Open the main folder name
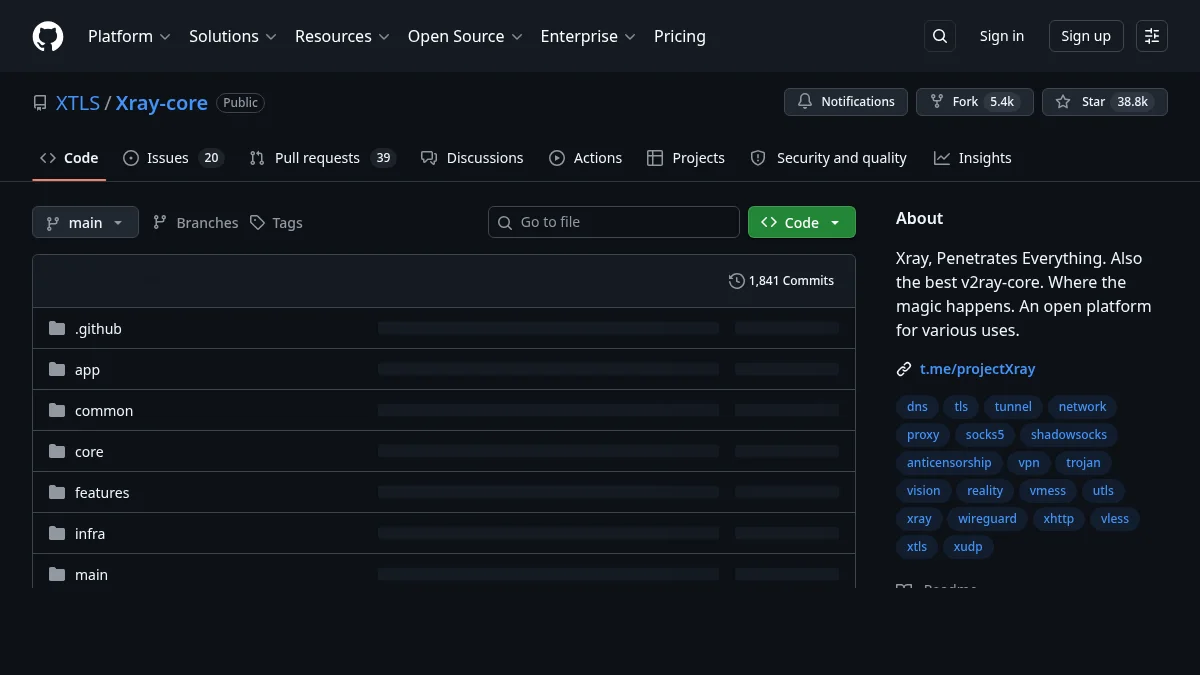 91,575
